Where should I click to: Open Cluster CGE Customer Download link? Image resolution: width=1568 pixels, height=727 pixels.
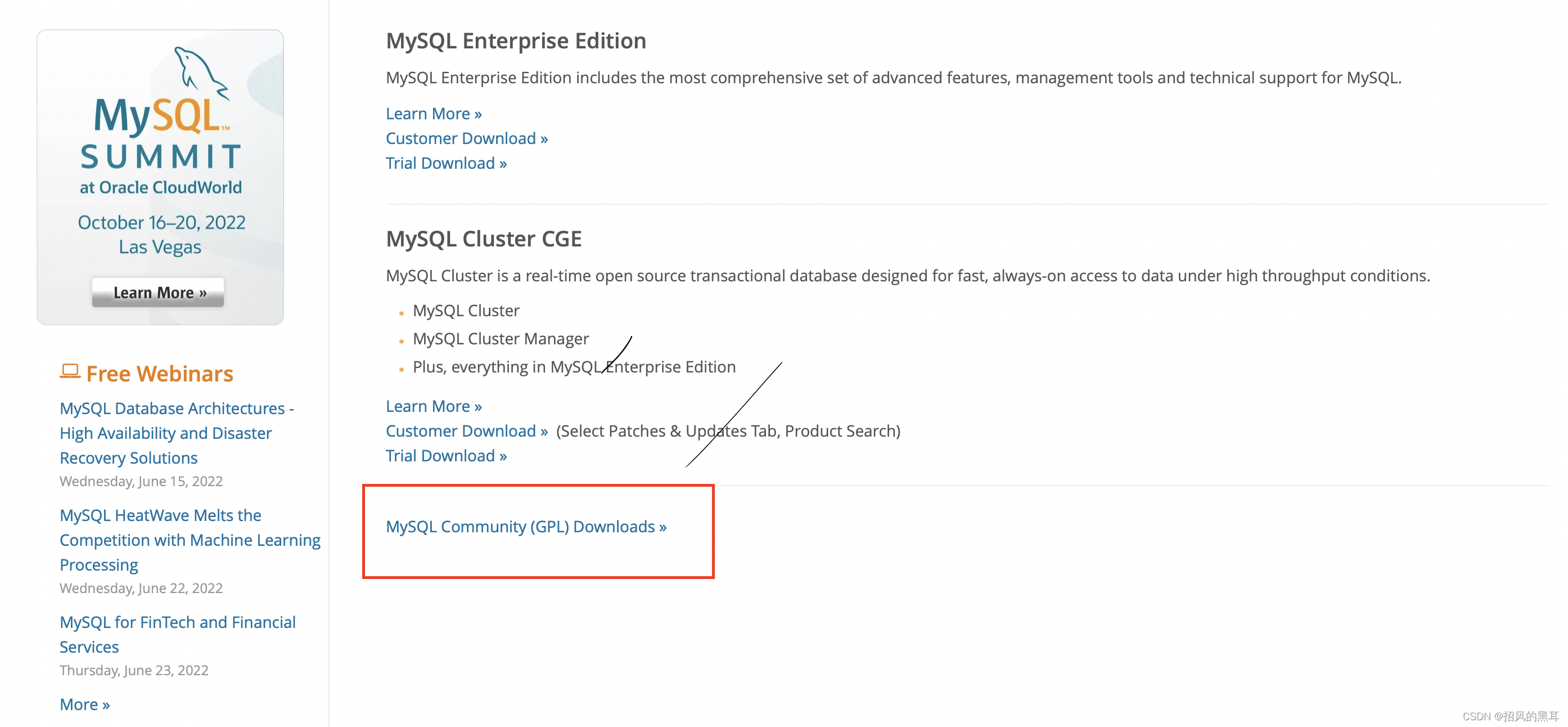[x=467, y=431]
